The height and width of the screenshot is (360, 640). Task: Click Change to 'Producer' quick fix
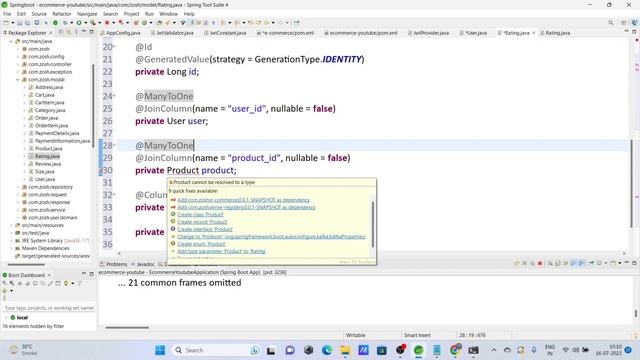pyautogui.click(x=271, y=237)
